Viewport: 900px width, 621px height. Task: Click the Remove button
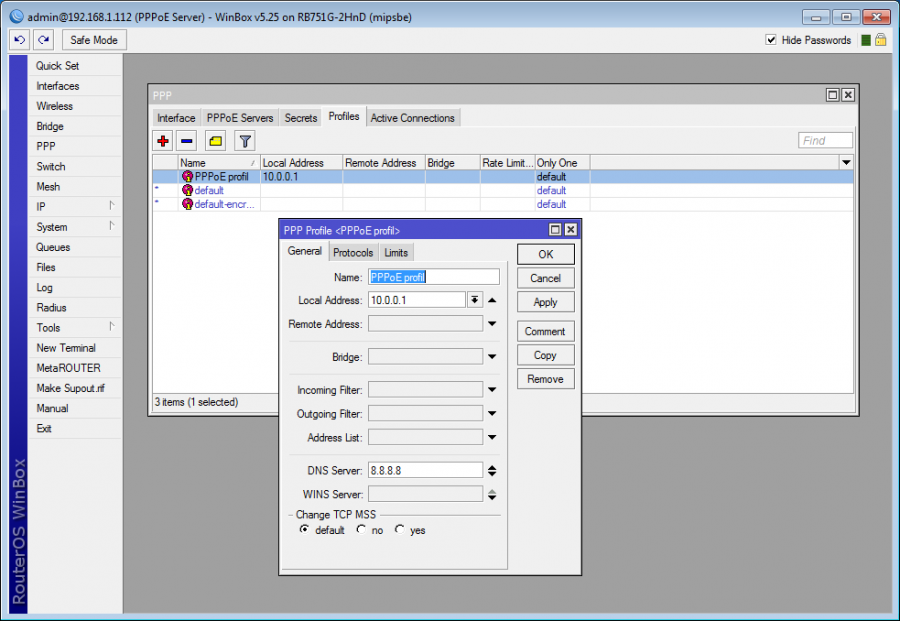[x=545, y=379]
